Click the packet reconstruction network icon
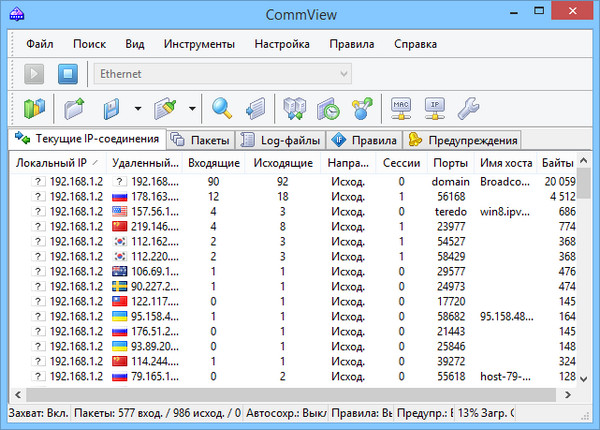 pos(294,107)
